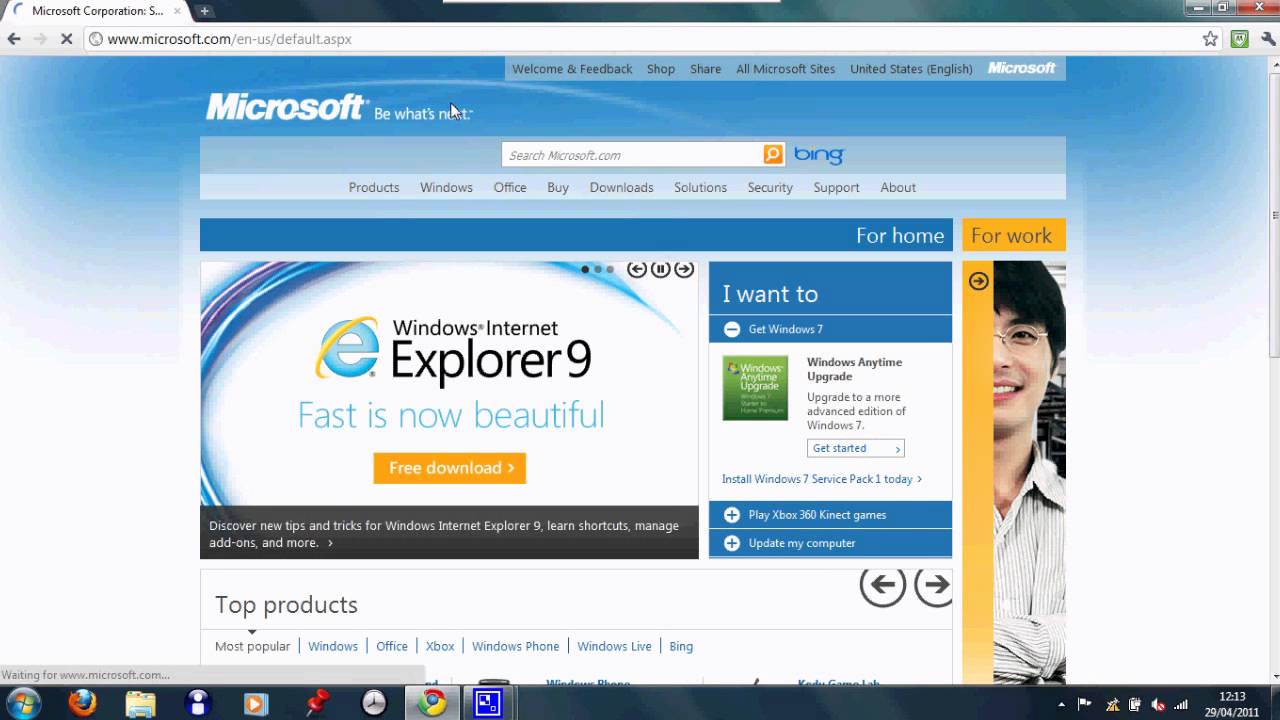Select the first banner slide dot
The image size is (1280, 720).
(x=586, y=269)
